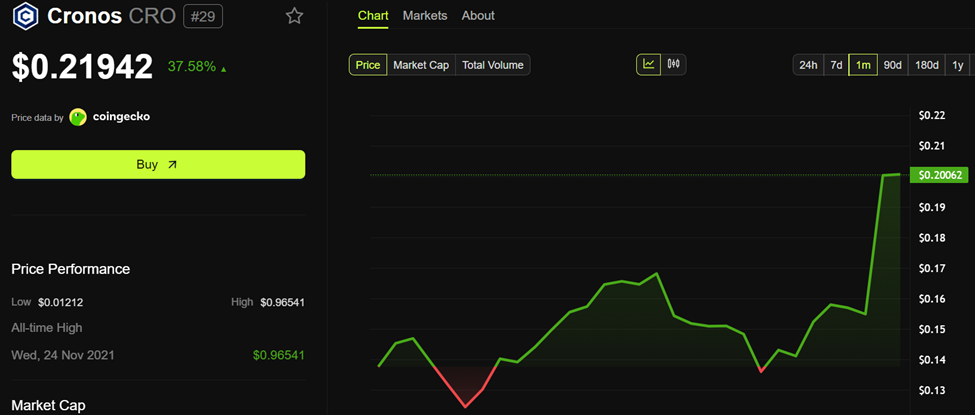Set chart range to 1m
The width and height of the screenshot is (975, 415).
(x=863, y=65)
